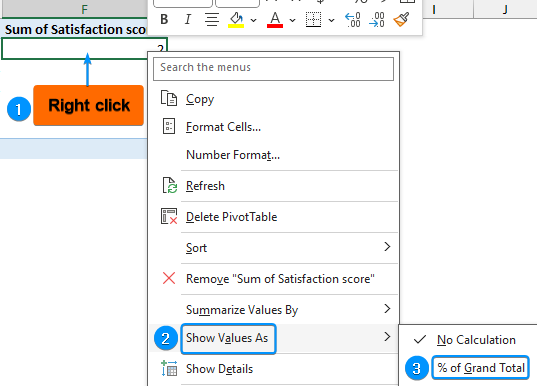537x386 pixels.
Task: Select column J header
Action: tap(505, 9)
